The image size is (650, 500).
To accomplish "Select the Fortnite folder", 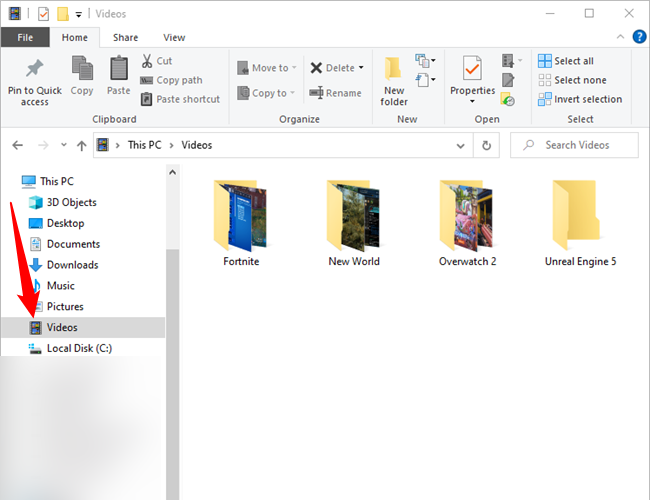I will (241, 223).
